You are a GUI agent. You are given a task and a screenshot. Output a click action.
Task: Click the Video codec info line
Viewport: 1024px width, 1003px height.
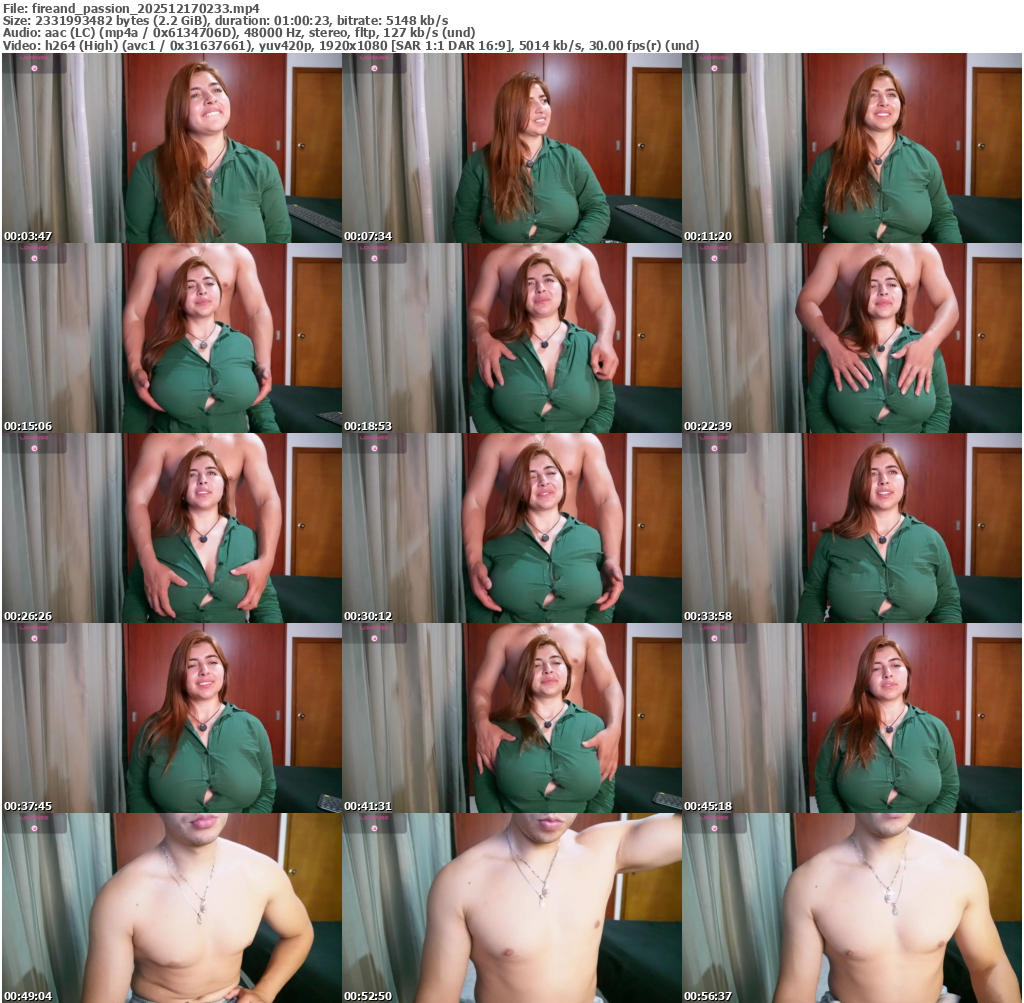(350, 45)
